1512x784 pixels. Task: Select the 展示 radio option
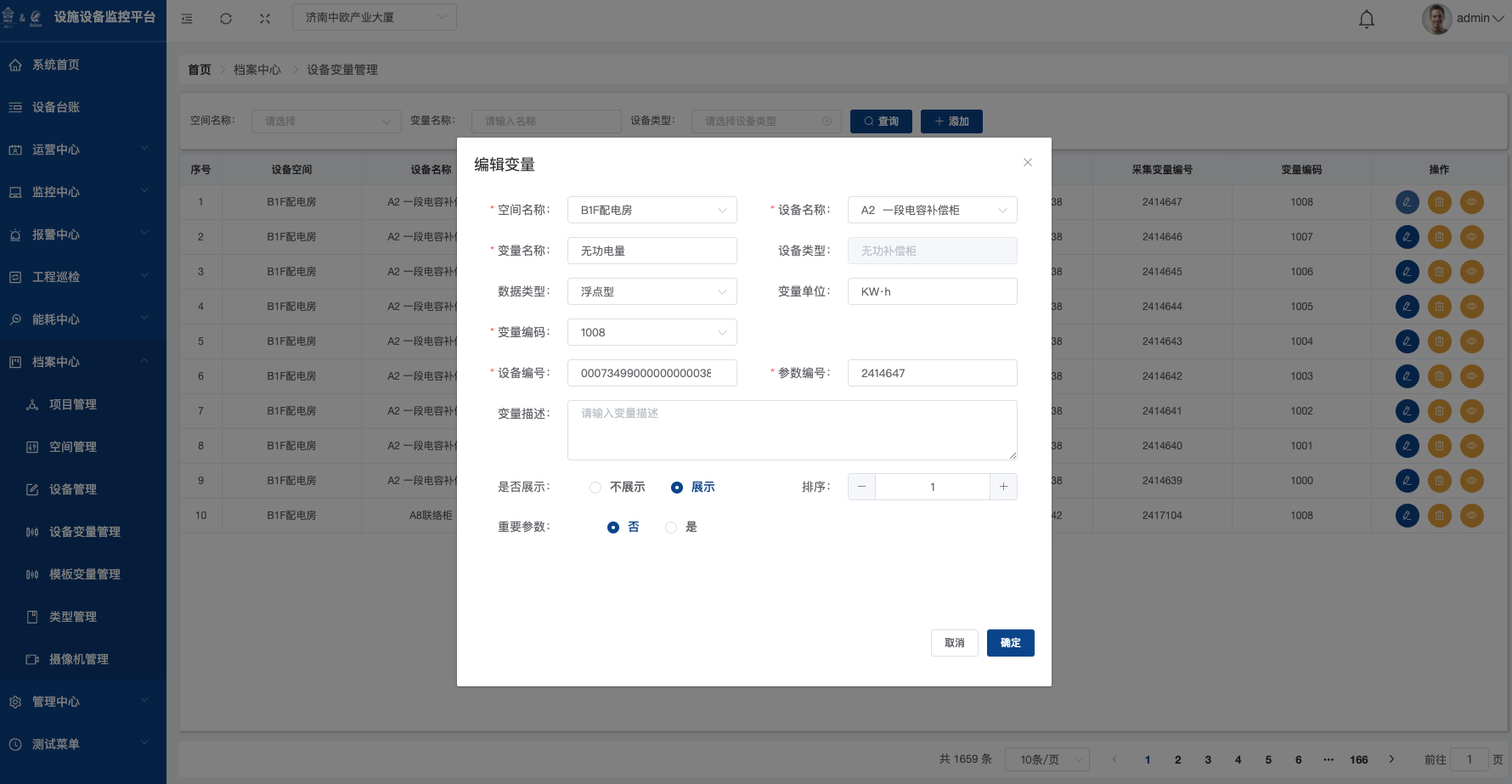point(677,488)
